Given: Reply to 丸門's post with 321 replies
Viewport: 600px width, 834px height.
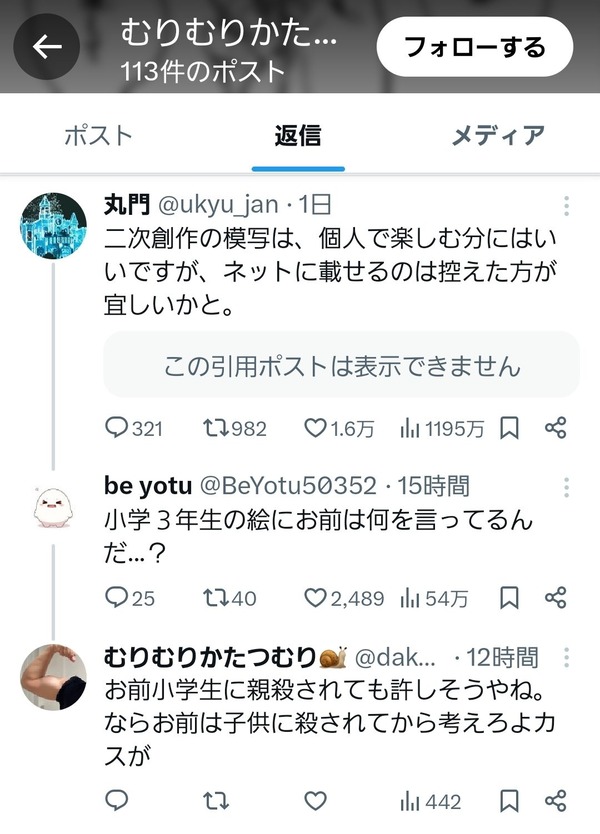Looking at the screenshot, I should click(134, 428).
